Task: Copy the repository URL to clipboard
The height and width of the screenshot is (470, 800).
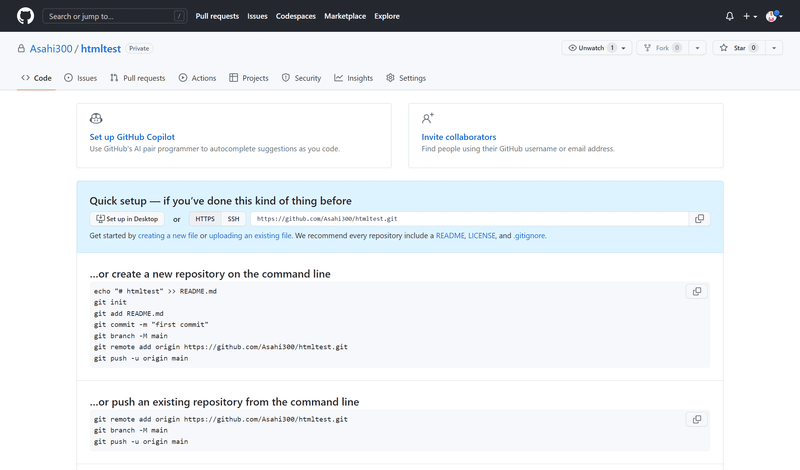Action: (699, 218)
